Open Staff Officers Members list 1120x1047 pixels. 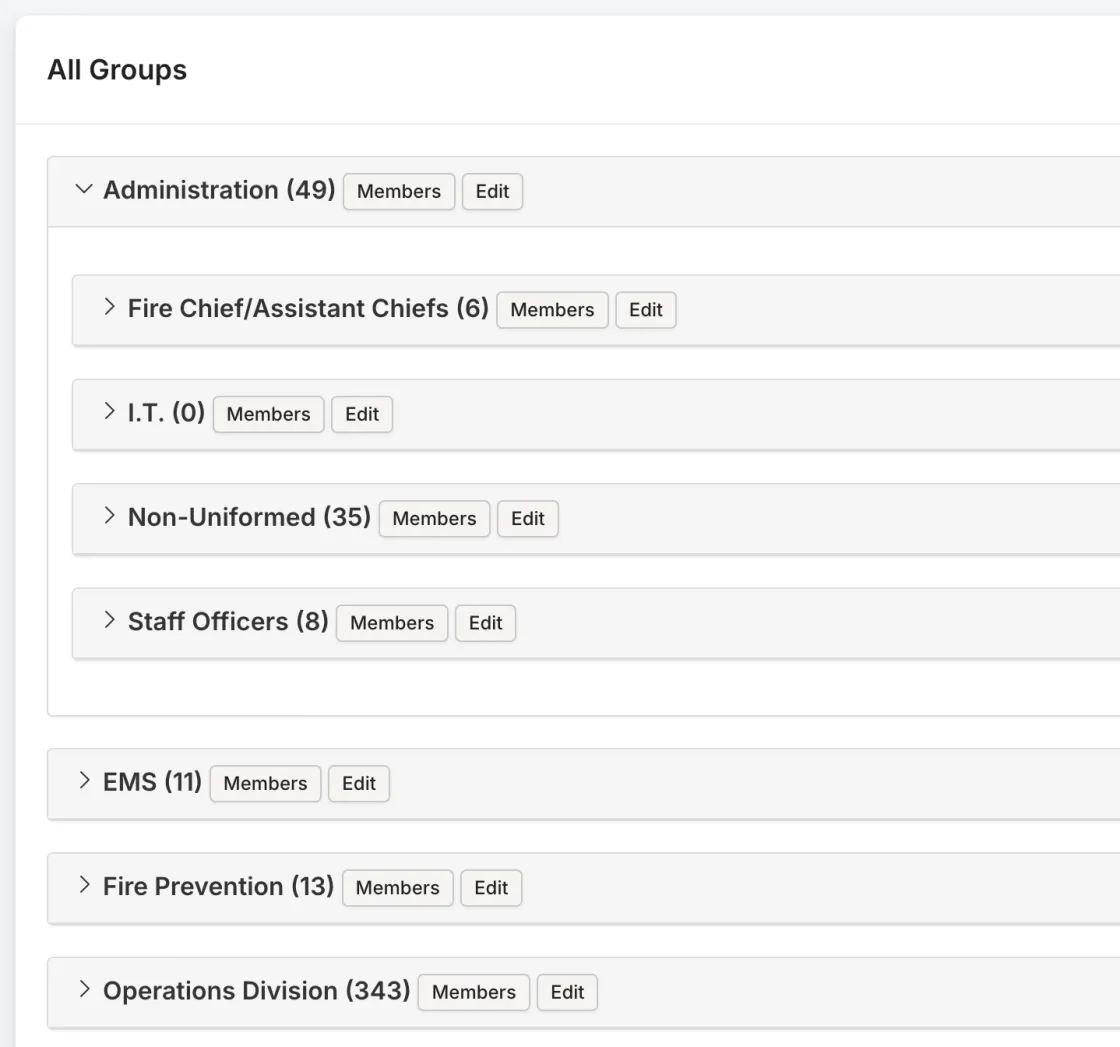coord(392,623)
